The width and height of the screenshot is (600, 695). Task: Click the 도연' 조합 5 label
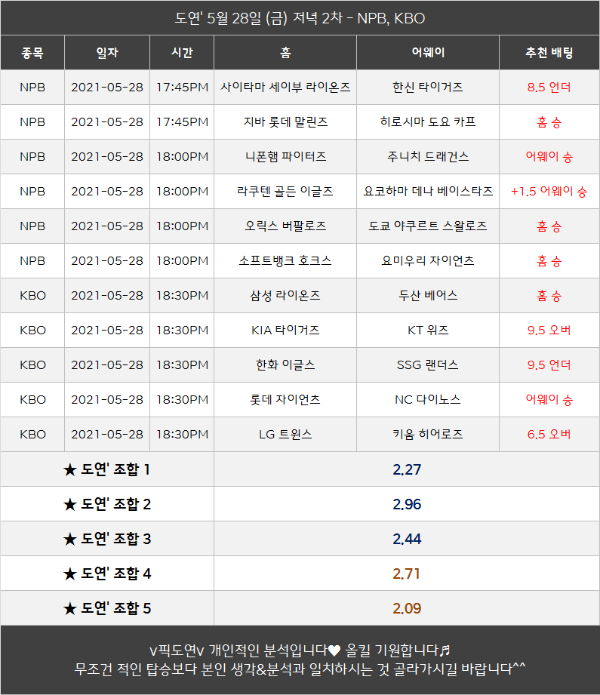[116, 608]
